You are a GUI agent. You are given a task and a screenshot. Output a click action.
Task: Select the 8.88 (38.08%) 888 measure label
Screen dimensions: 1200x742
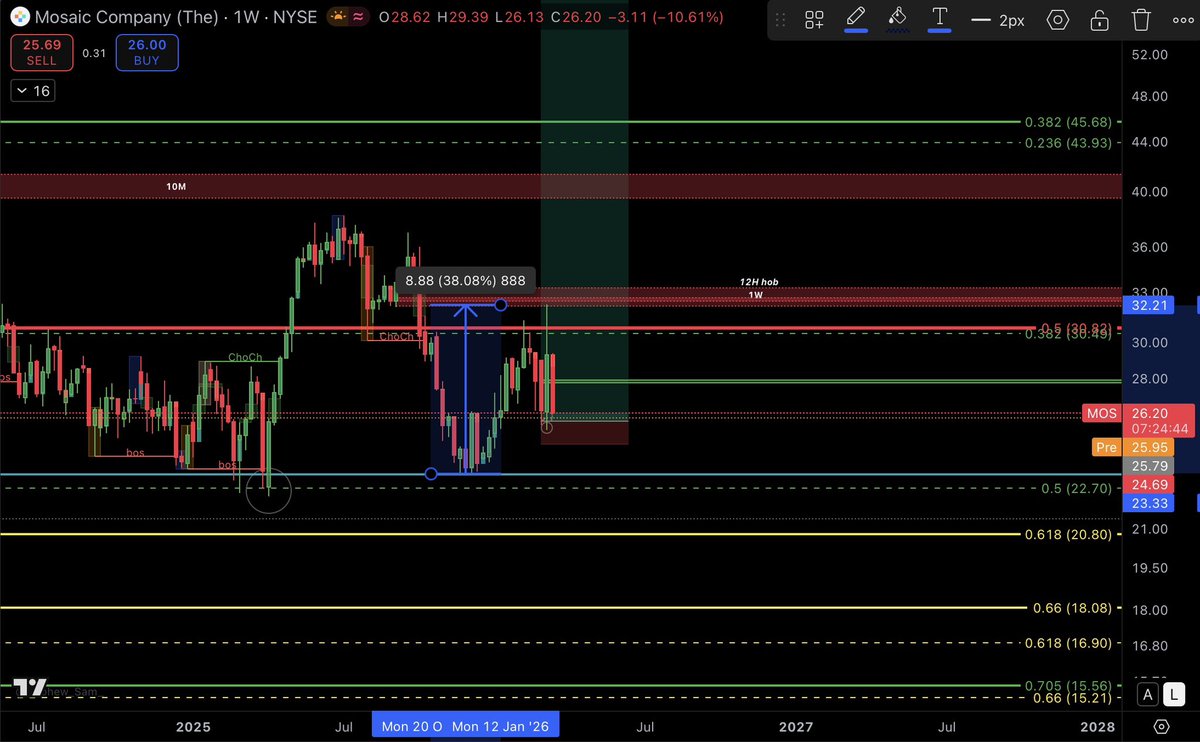pyautogui.click(x=466, y=281)
